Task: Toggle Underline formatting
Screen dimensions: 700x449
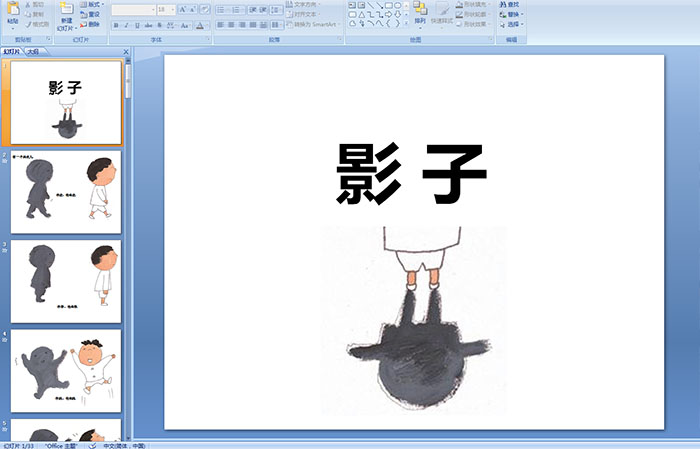Action: pos(137,25)
